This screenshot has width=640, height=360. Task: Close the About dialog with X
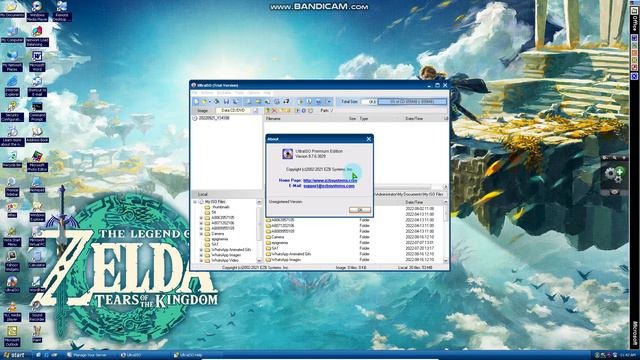369,139
